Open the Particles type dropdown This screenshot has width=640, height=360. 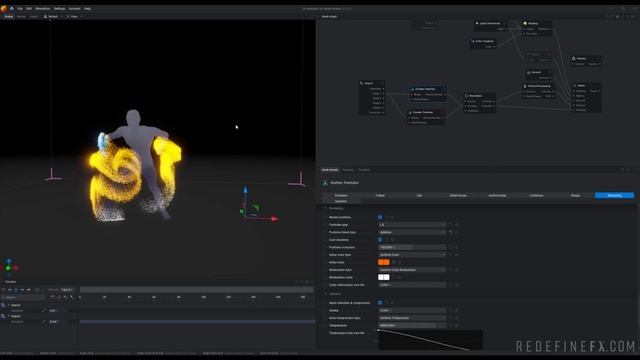click(x=412, y=225)
